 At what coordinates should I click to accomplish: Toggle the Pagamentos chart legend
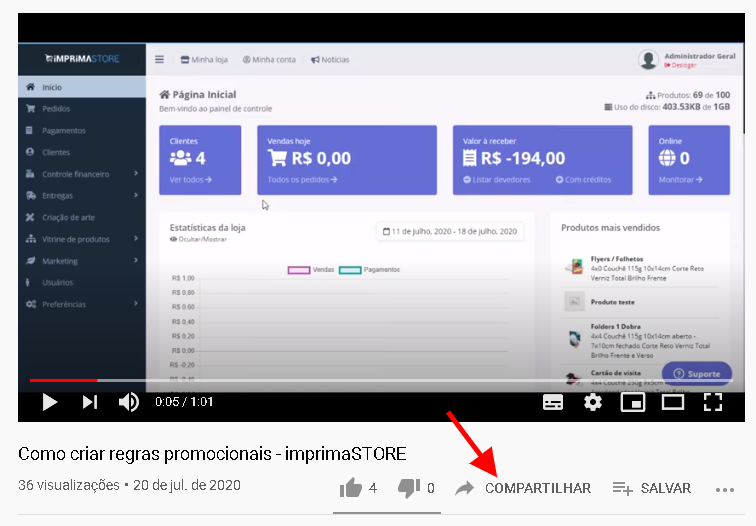pos(369,270)
